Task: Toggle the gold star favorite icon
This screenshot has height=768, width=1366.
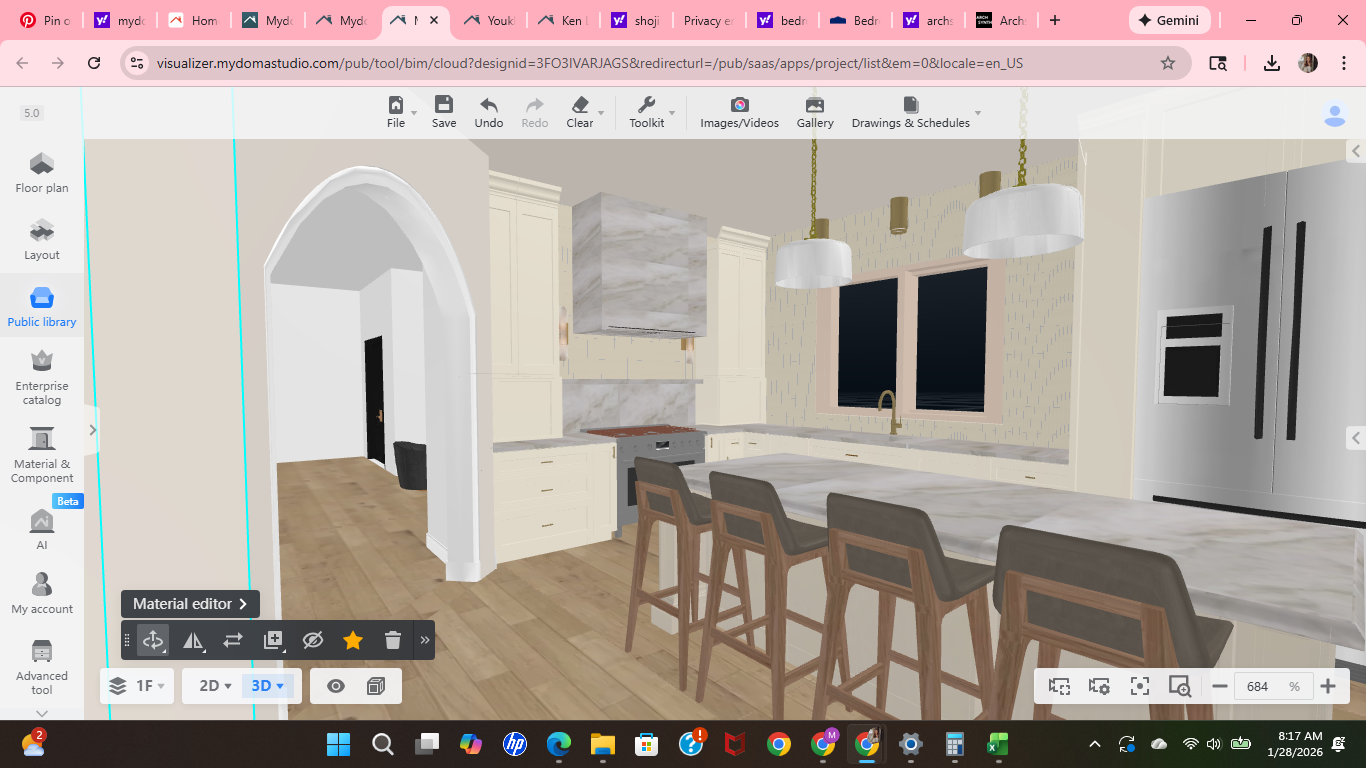Action: pyautogui.click(x=353, y=640)
